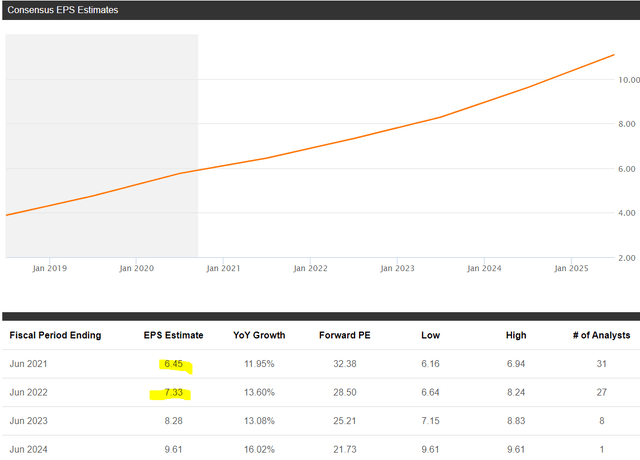The width and height of the screenshot is (640, 460).
Task: Select the Jun 2021 fiscal period row label
Action: [30, 365]
